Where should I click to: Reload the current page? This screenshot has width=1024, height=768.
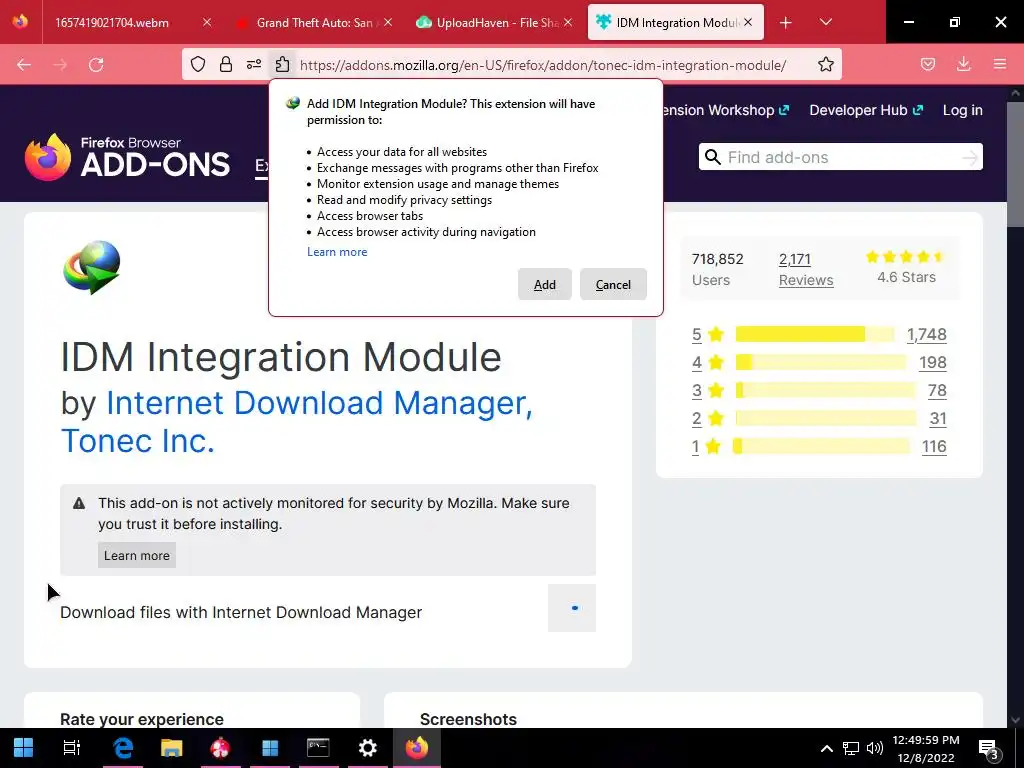pyautogui.click(x=96, y=65)
